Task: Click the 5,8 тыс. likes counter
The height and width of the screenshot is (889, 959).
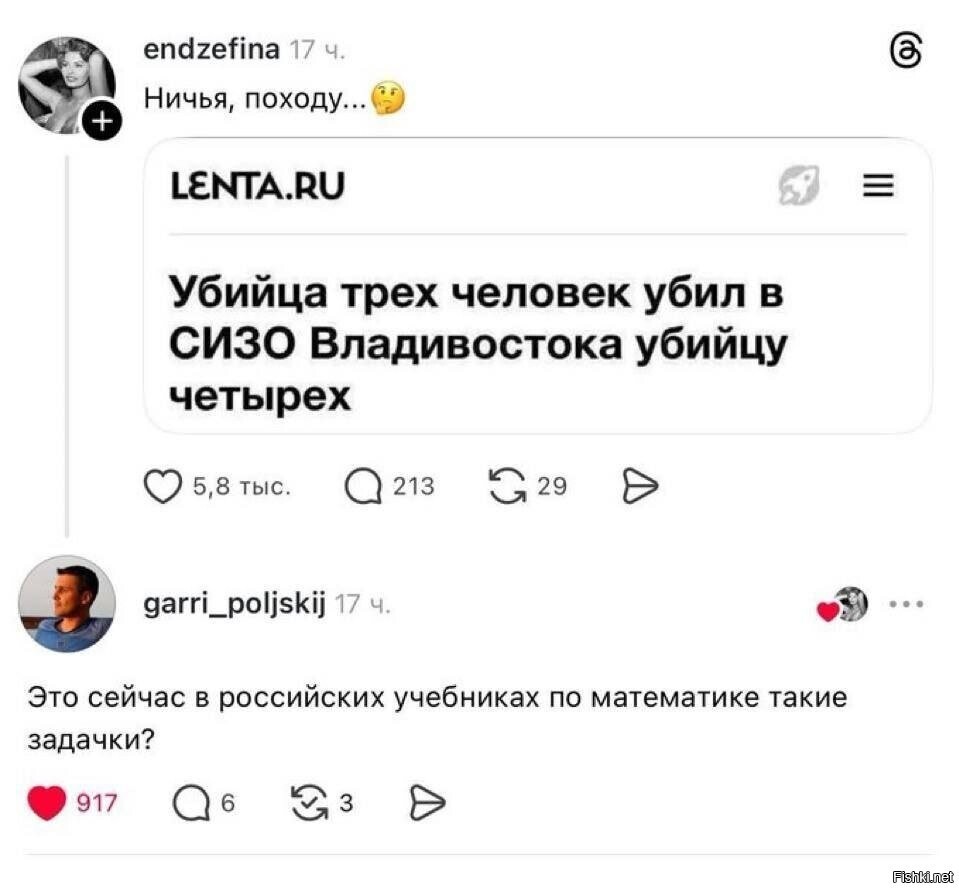Action: click(x=240, y=487)
